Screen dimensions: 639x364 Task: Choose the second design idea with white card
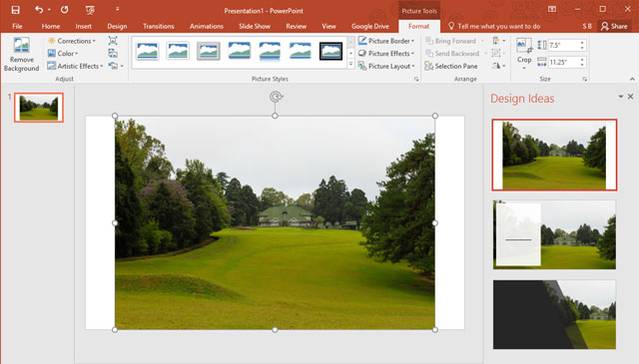[554, 234]
